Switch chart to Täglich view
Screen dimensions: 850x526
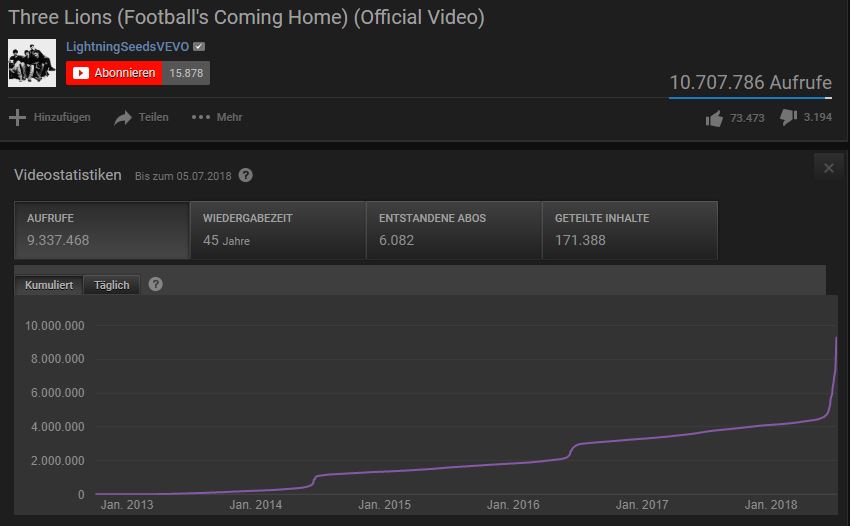point(112,285)
